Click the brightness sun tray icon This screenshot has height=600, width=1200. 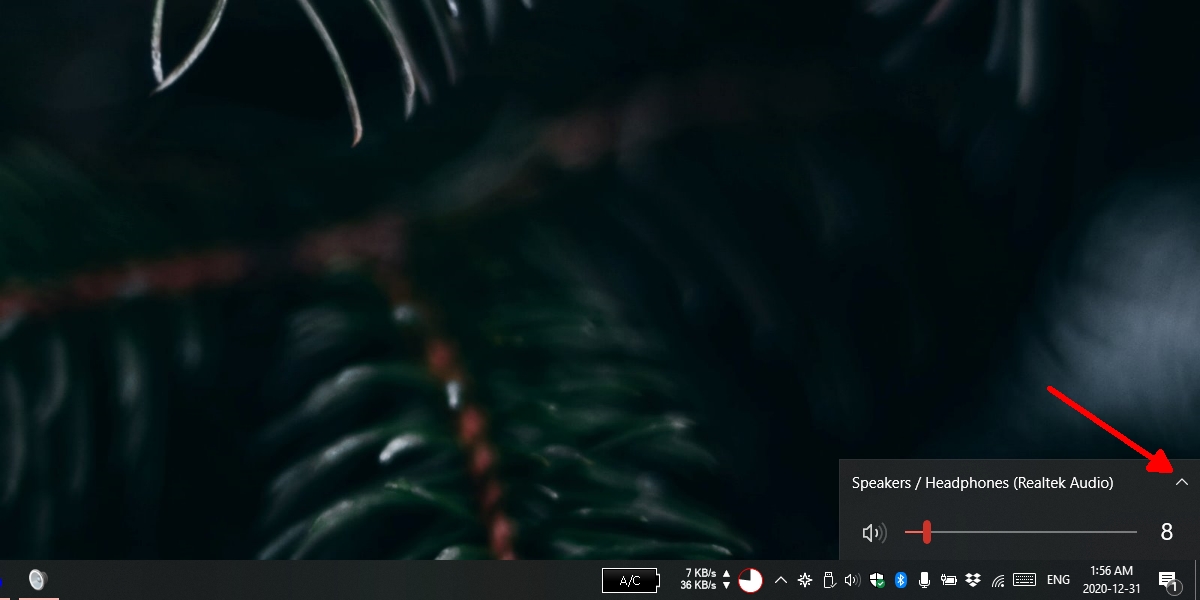805,580
